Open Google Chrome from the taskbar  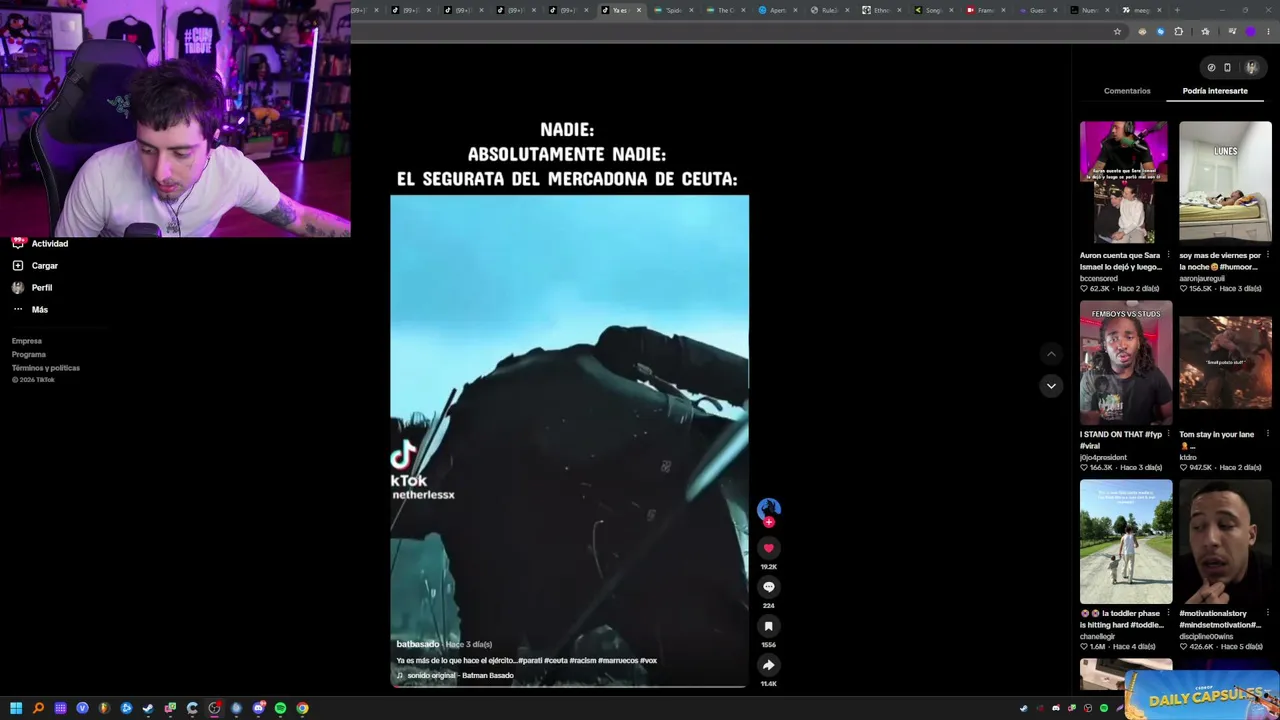(x=302, y=708)
